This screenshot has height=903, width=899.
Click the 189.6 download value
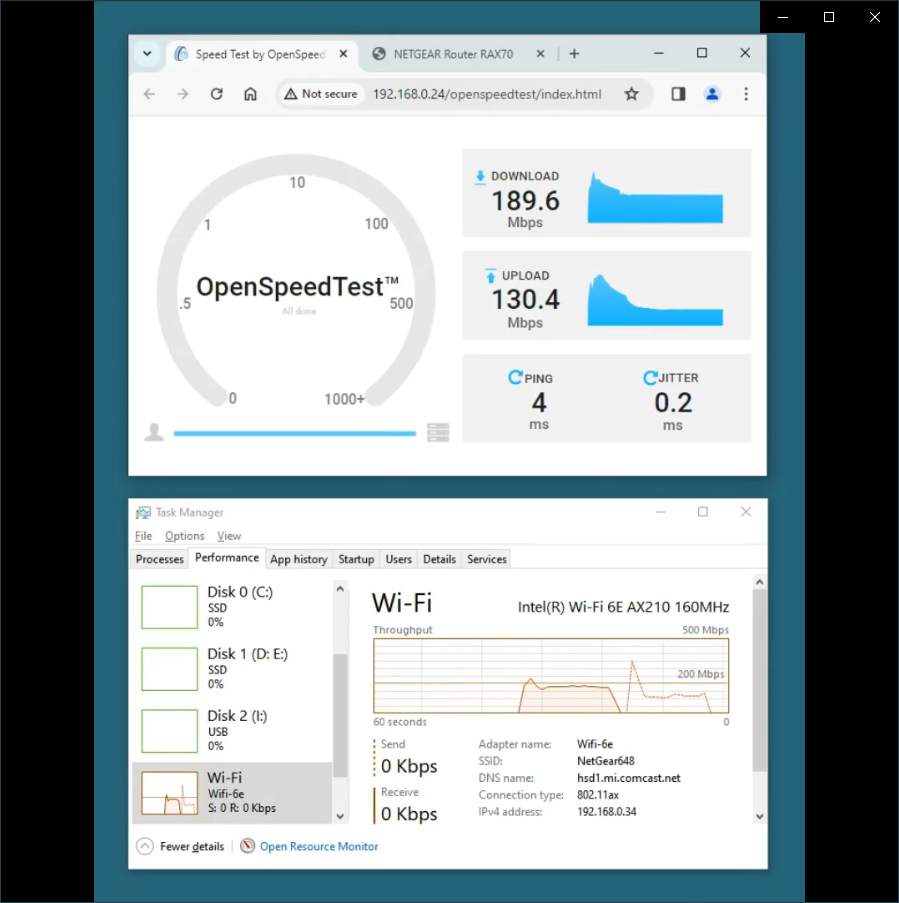[x=525, y=201]
